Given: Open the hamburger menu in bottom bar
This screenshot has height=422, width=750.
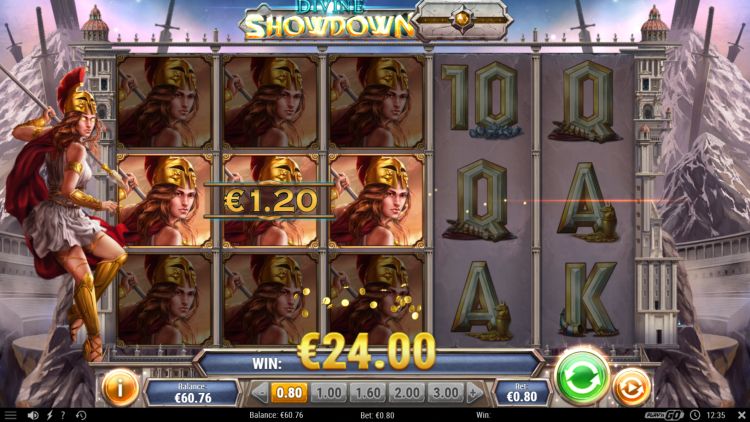Looking at the screenshot, I should (10, 415).
